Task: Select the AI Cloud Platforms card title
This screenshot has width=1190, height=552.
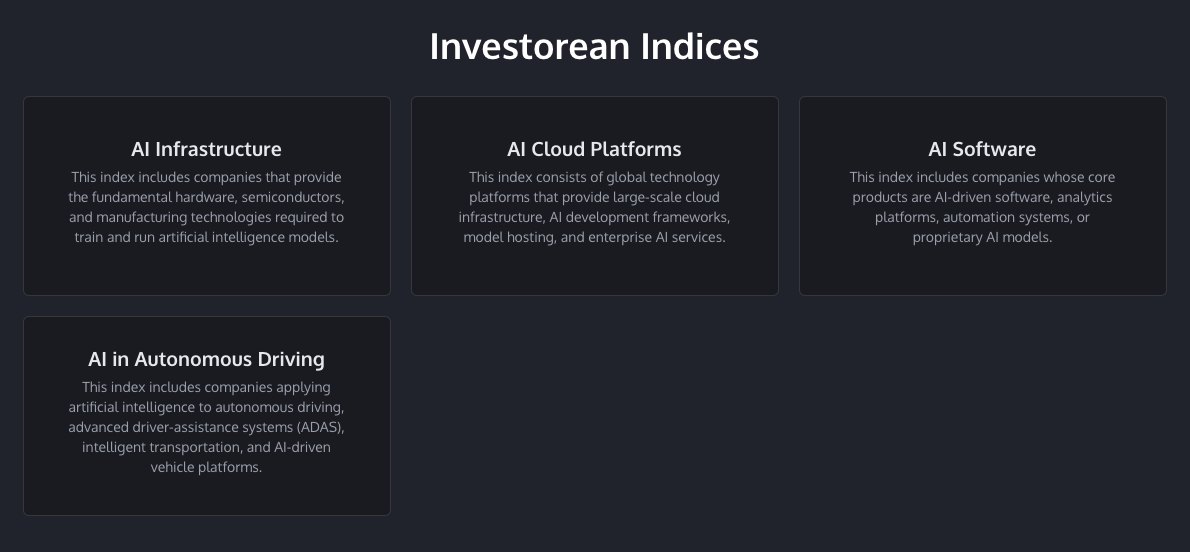Action: (x=594, y=149)
